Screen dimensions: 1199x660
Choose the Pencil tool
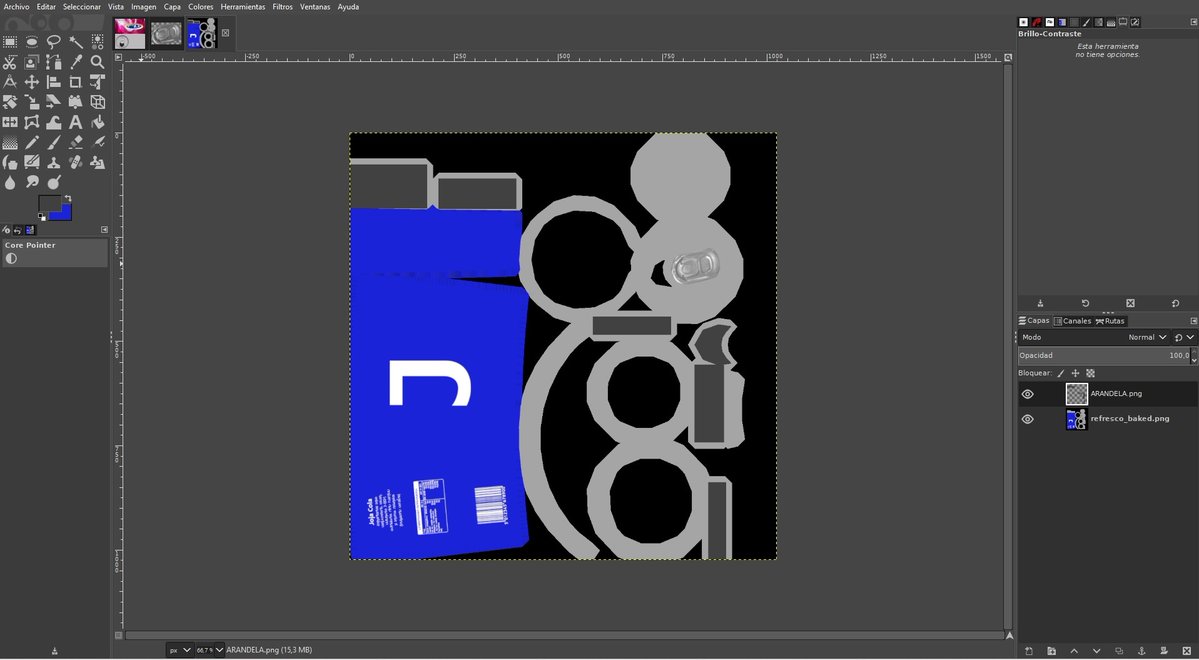(x=31, y=142)
